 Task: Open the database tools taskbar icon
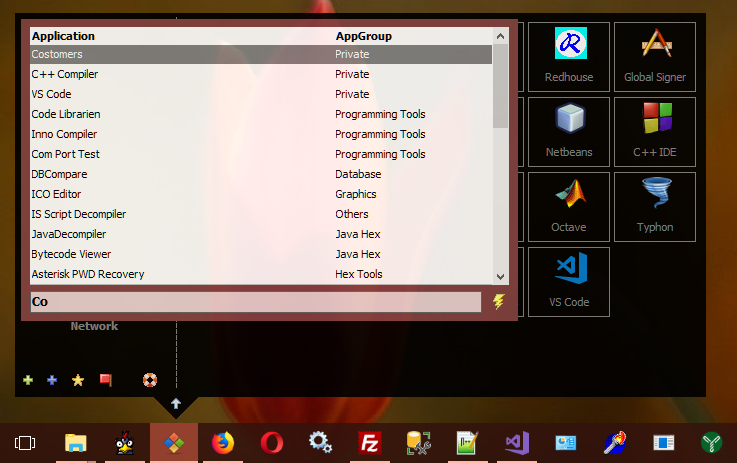click(x=418, y=443)
